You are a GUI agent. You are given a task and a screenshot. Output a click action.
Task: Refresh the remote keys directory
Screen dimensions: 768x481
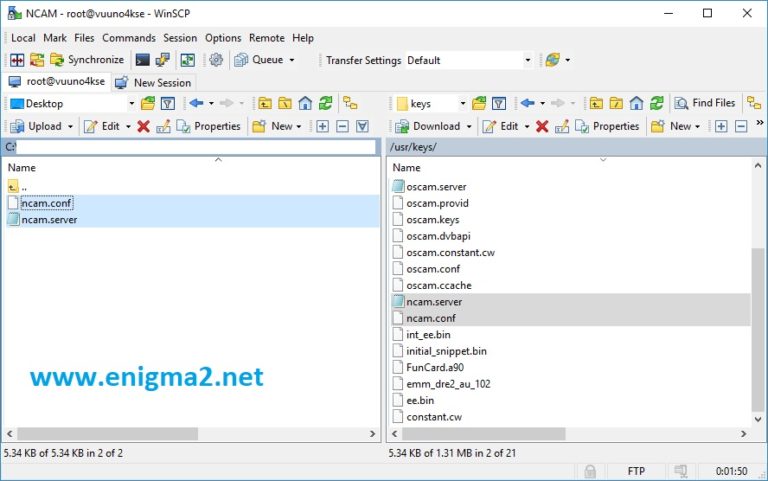click(x=656, y=103)
